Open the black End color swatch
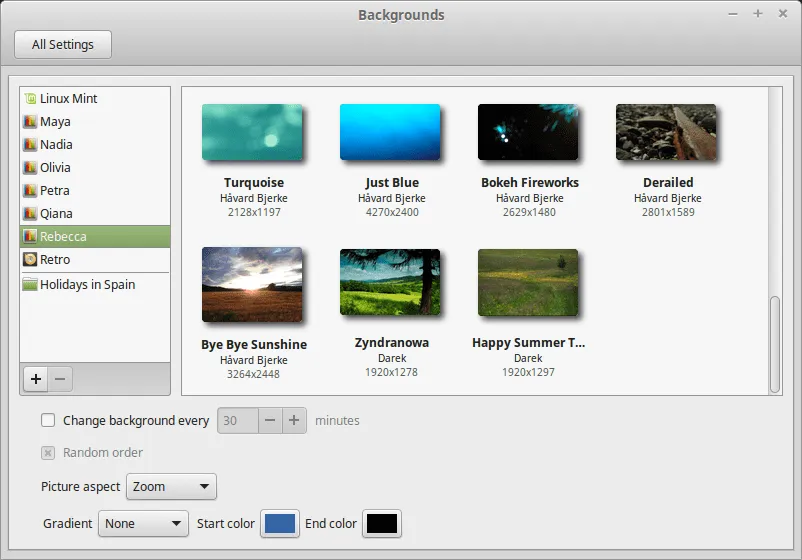 point(382,524)
